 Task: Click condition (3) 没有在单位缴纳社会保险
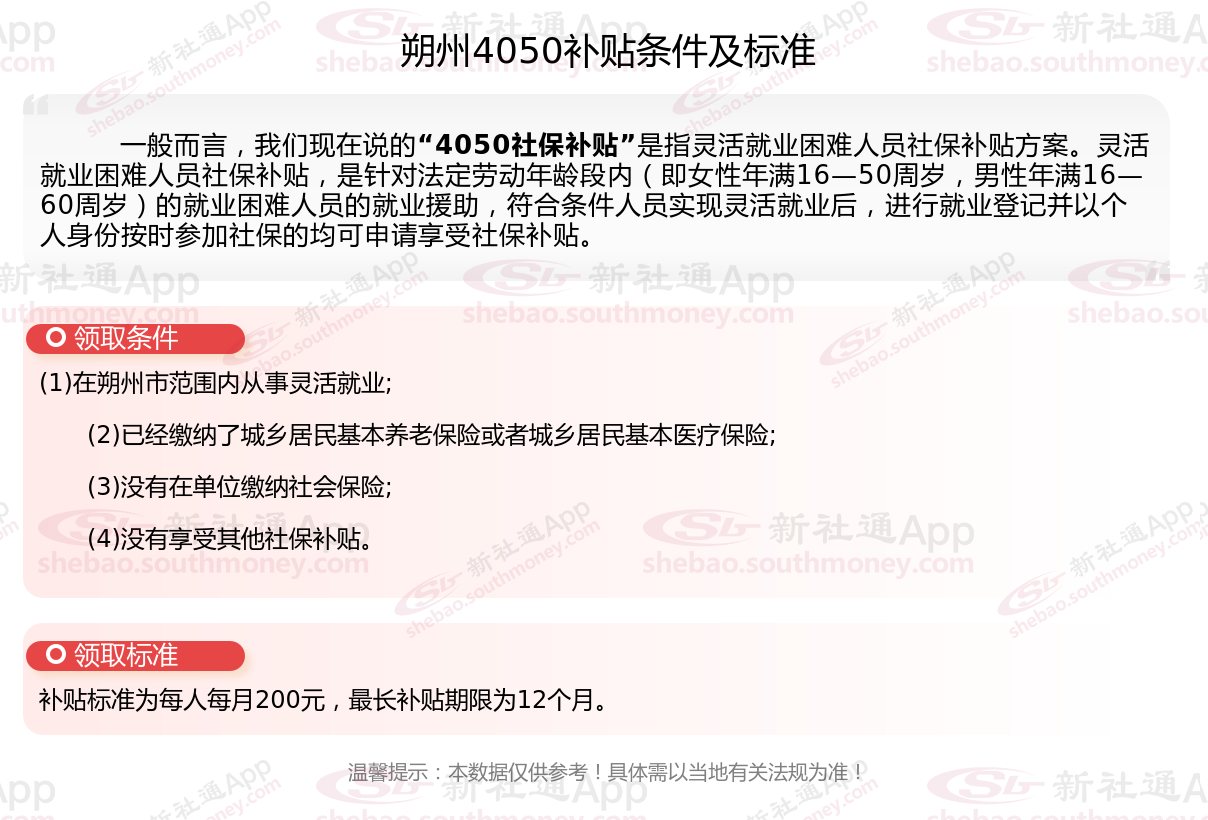(x=239, y=487)
